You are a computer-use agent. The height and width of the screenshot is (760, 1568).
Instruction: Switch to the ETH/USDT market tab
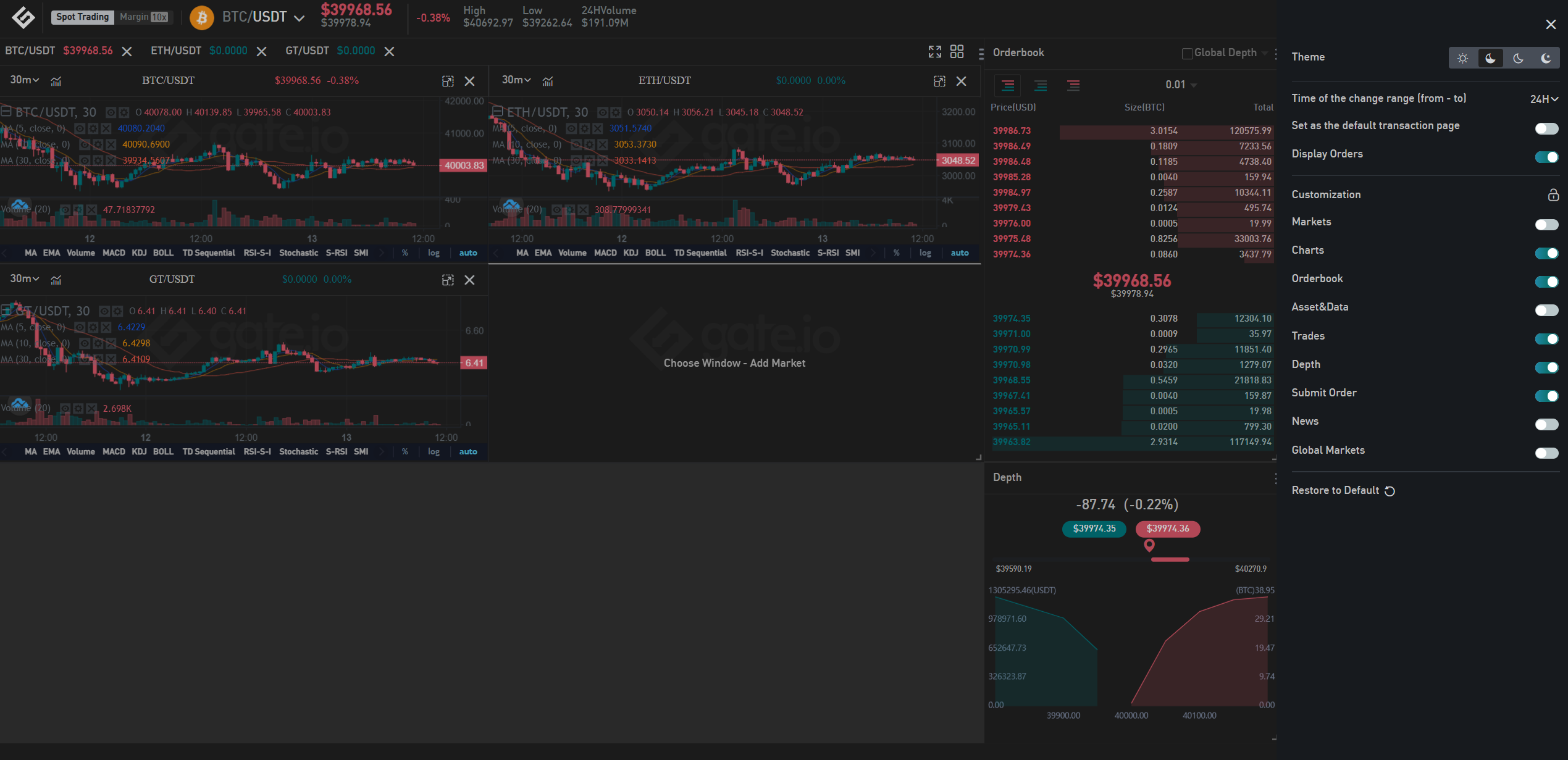tap(176, 51)
